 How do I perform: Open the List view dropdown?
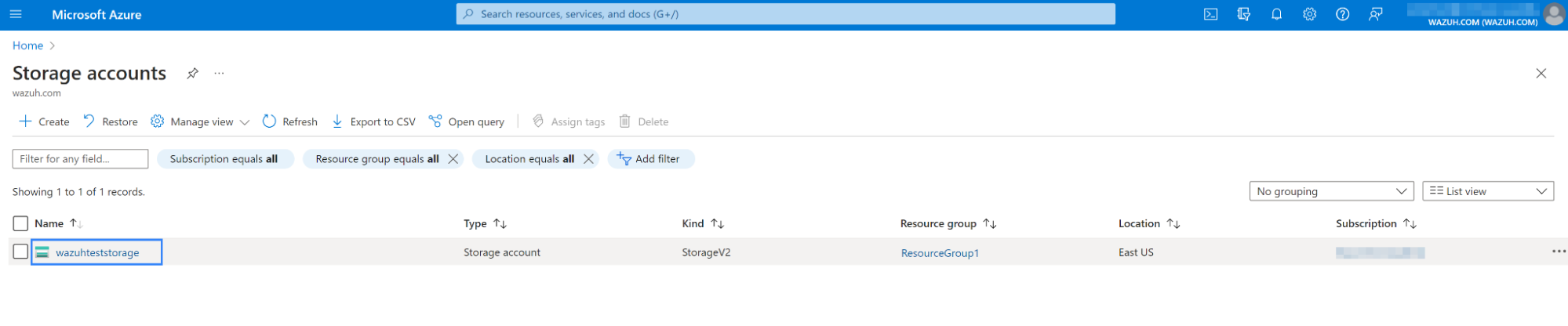[1487, 192]
